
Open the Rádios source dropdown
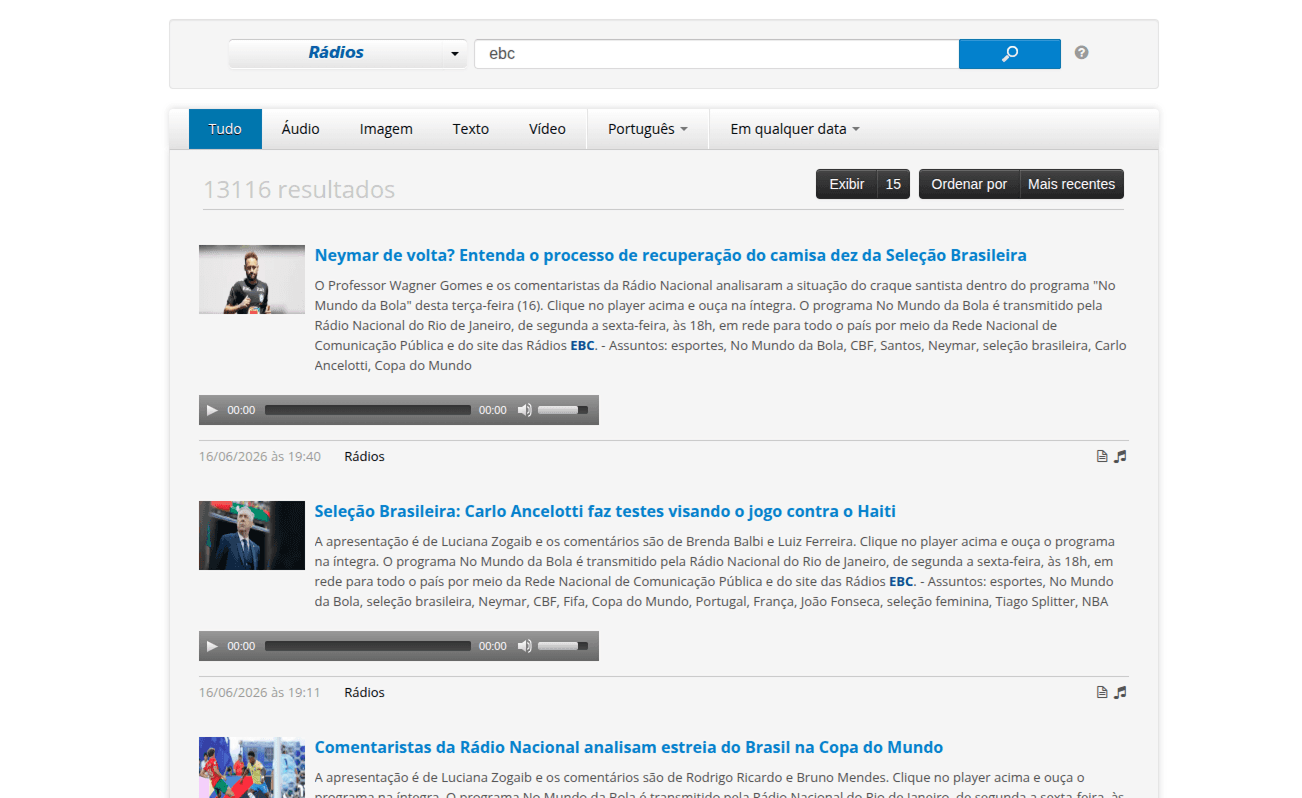coord(347,53)
